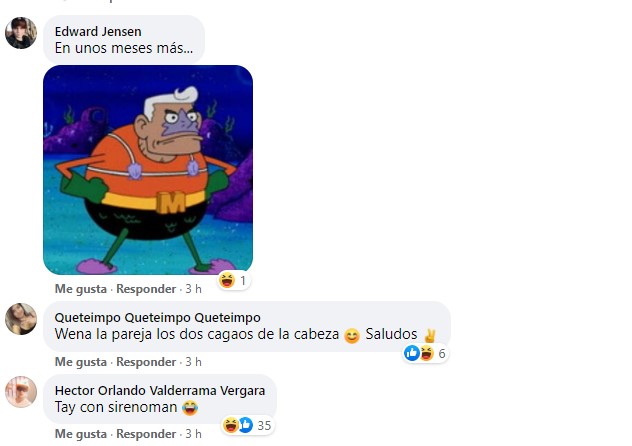Open Edward Jensen's name link
This screenshot has height=446, width=632.
[x=98, y=31]
